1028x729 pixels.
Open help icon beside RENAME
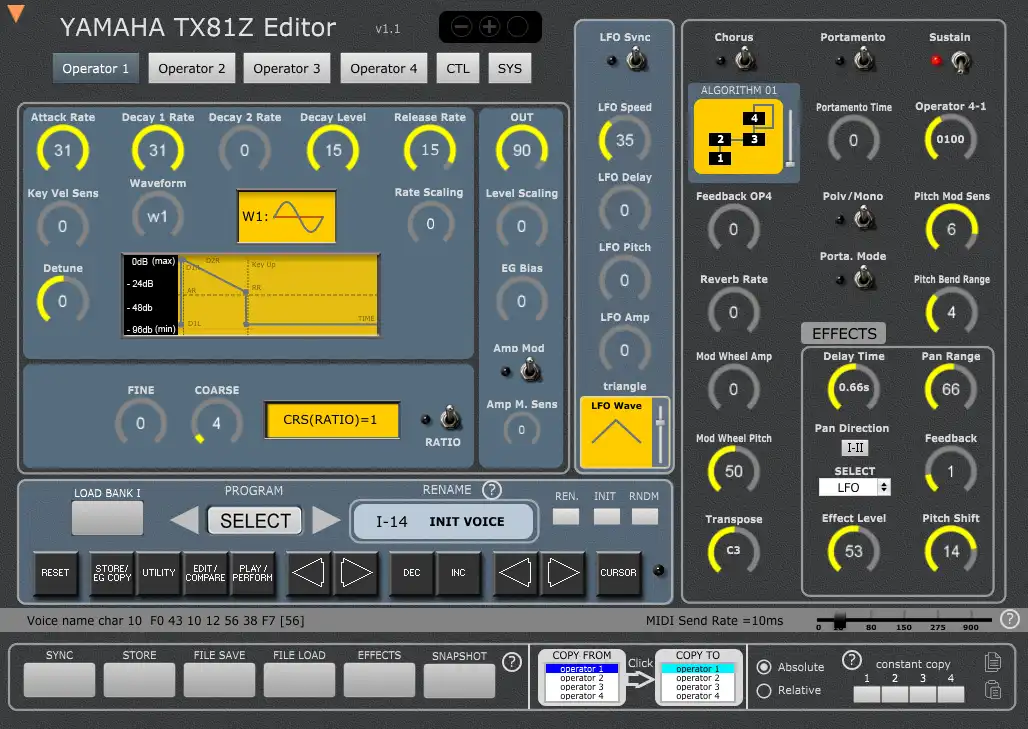492,490
